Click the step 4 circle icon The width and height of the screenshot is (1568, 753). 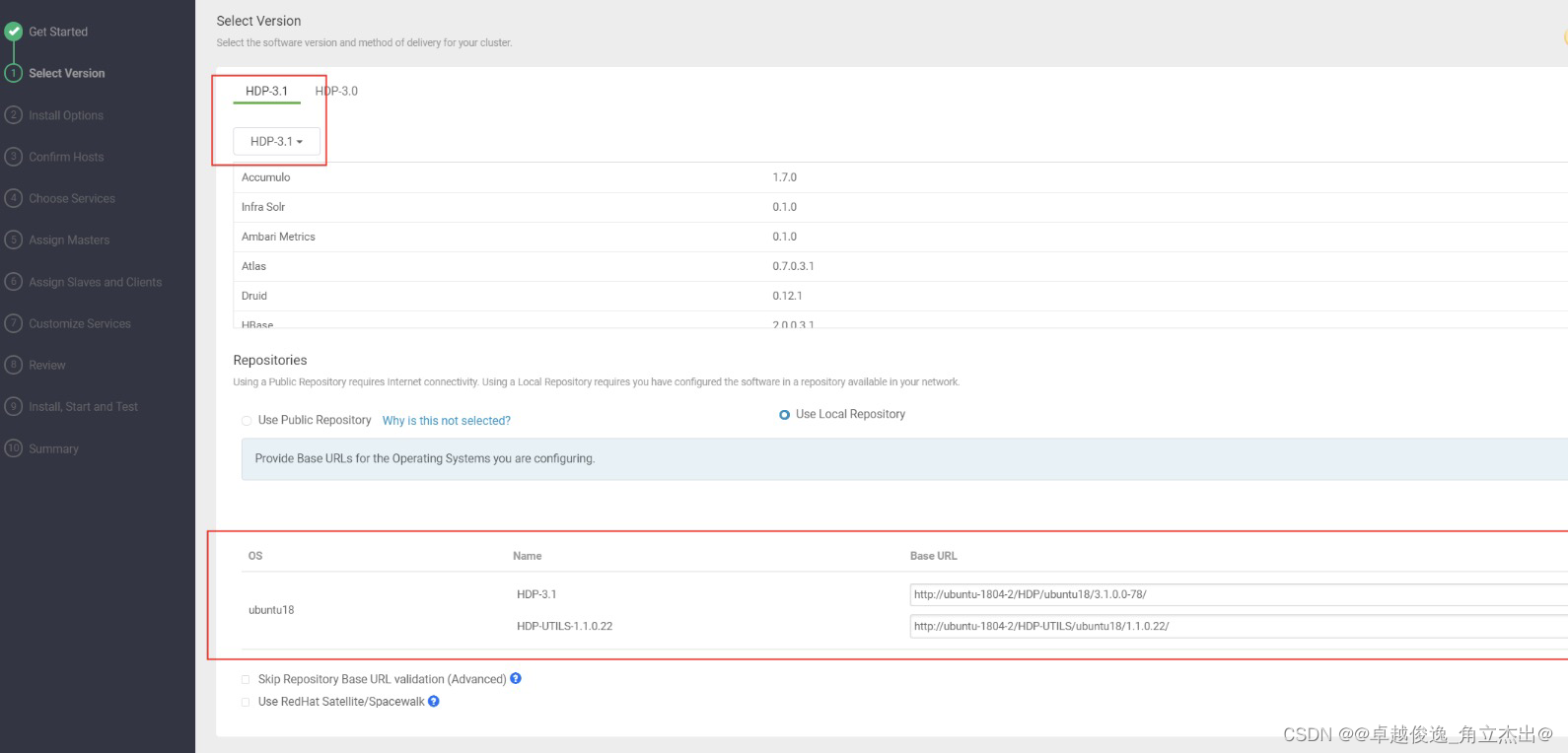[14, 198]
